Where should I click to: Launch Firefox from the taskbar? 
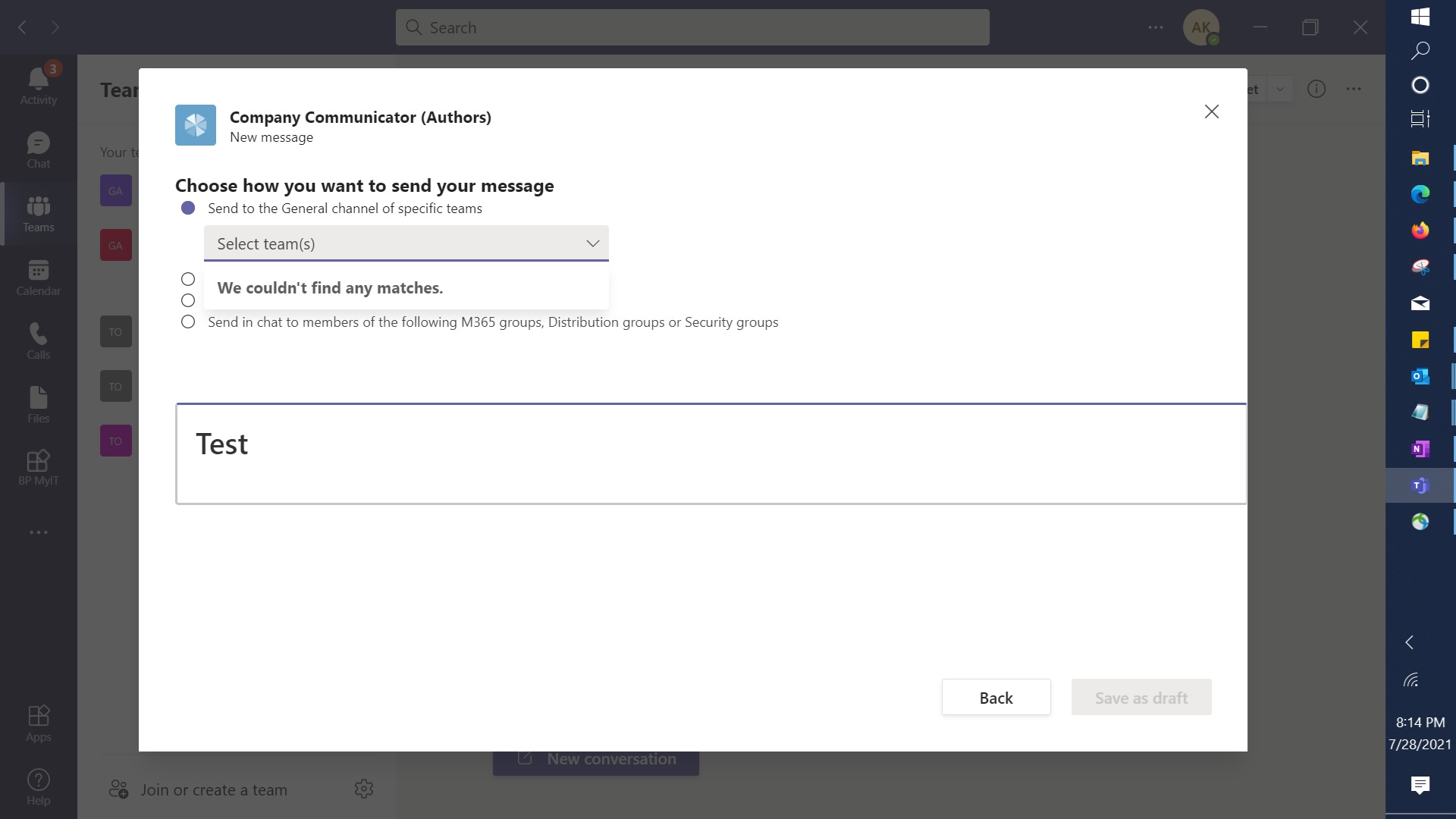[x=1421, y=230]
